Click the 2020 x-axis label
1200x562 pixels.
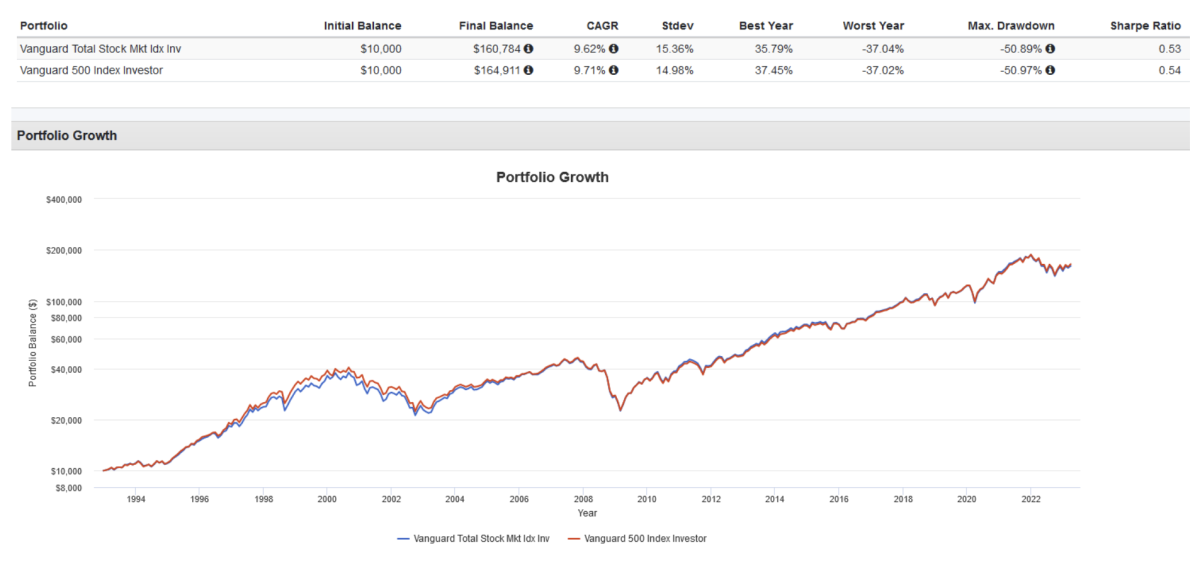point(966,498)
